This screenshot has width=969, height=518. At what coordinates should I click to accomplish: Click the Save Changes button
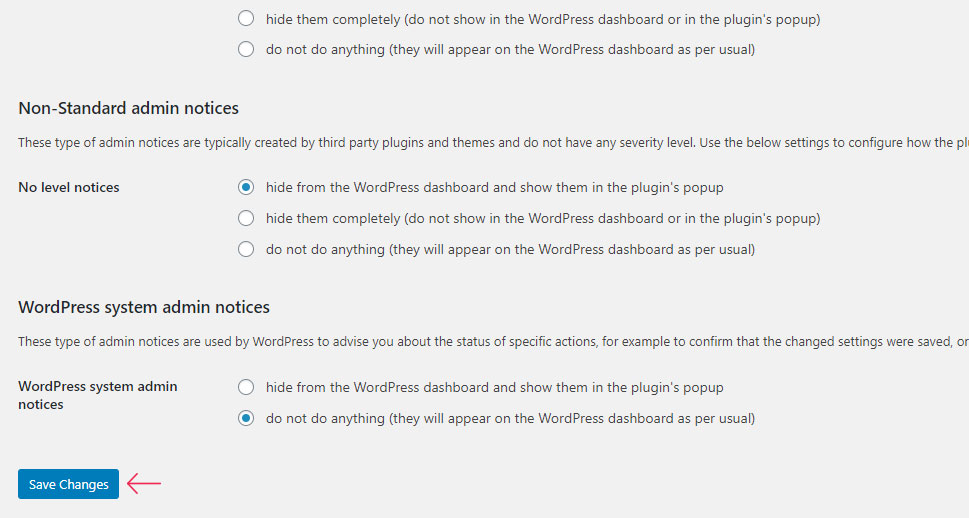point(69,484)
